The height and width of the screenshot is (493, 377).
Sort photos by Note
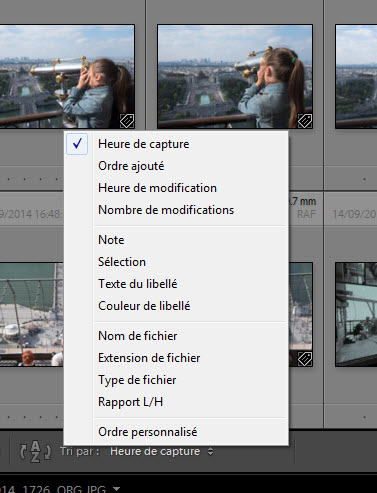click(176, 240)
